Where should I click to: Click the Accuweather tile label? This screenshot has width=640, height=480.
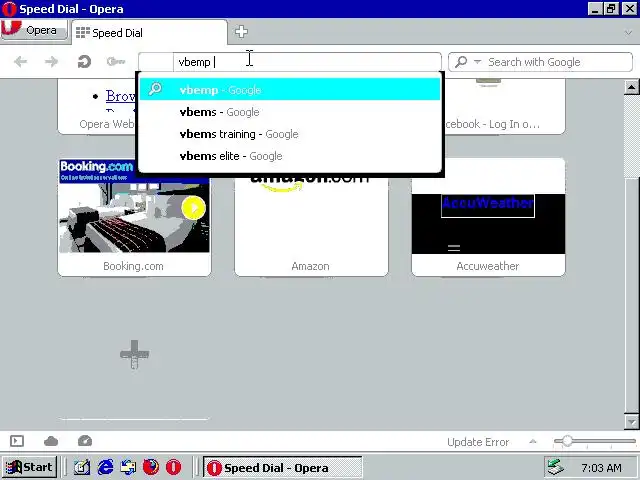[x=488, y=266]
